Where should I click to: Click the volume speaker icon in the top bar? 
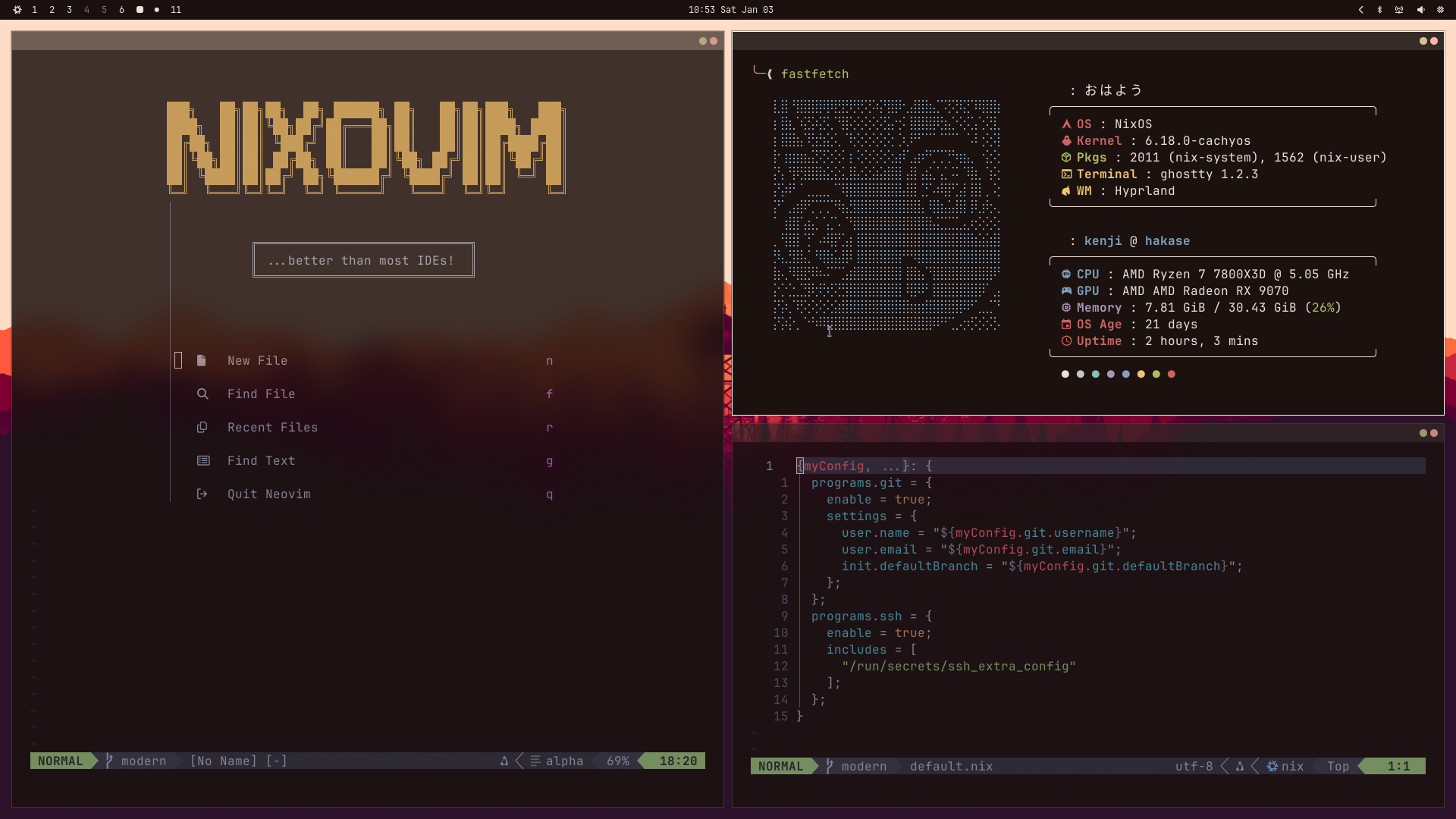pyautogui.click(x=1420, y=10)
